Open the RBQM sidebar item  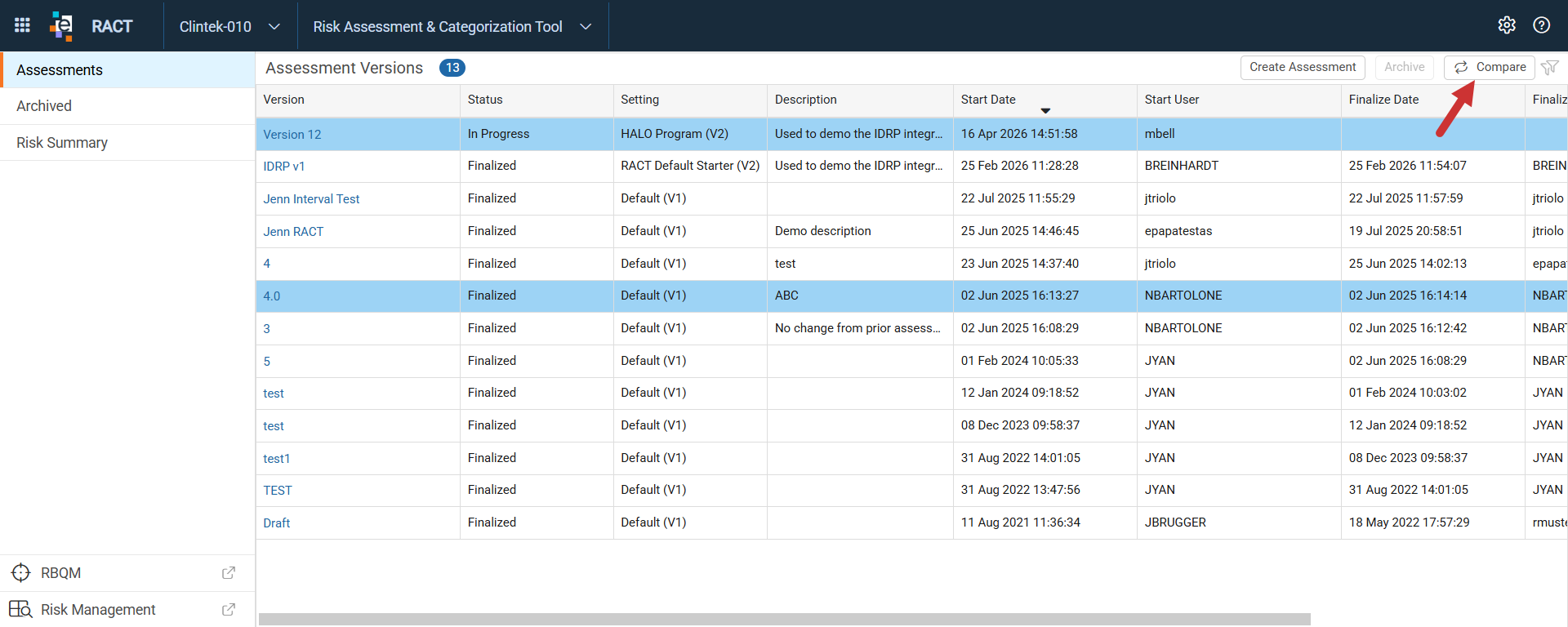click(127, 573)
